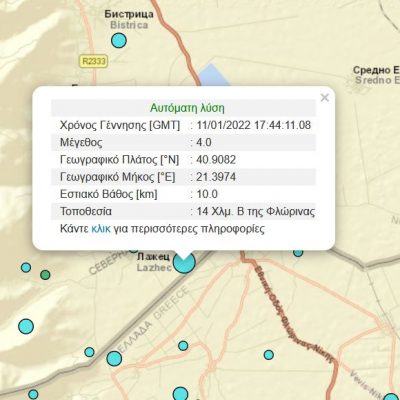Viewport: 400px width, 400px height.
Task: Select the location row 14 Χλμ. Β της Φλώρινας
Action: pyautogui.click(x=183, y=211)
